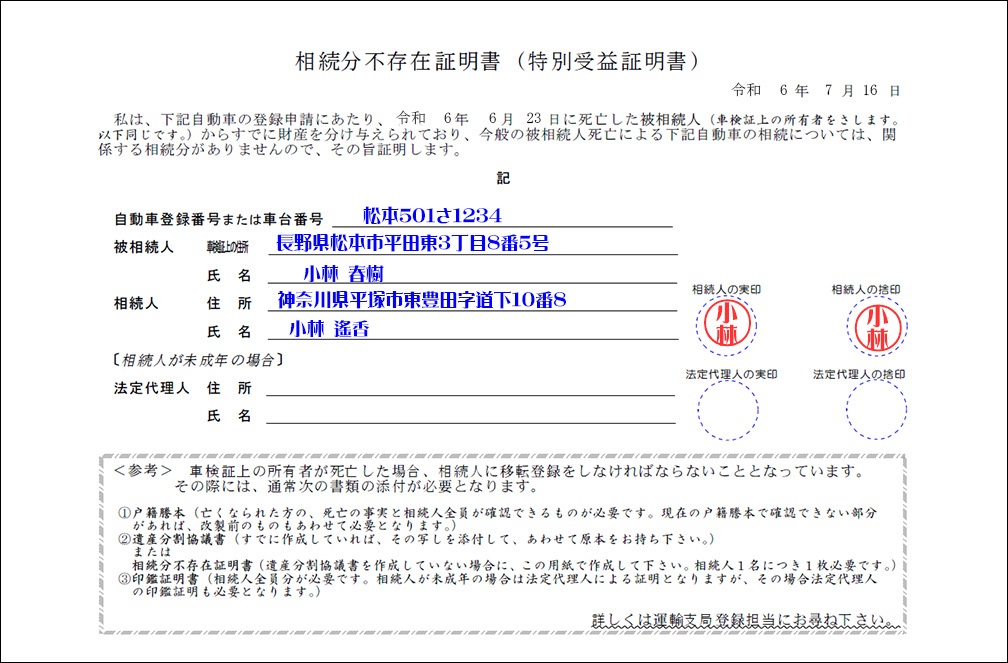Click the empty 法定代理人の捨印 dashed circle
This screenshot has height=663, width=1008.
(x=876, y=411)
